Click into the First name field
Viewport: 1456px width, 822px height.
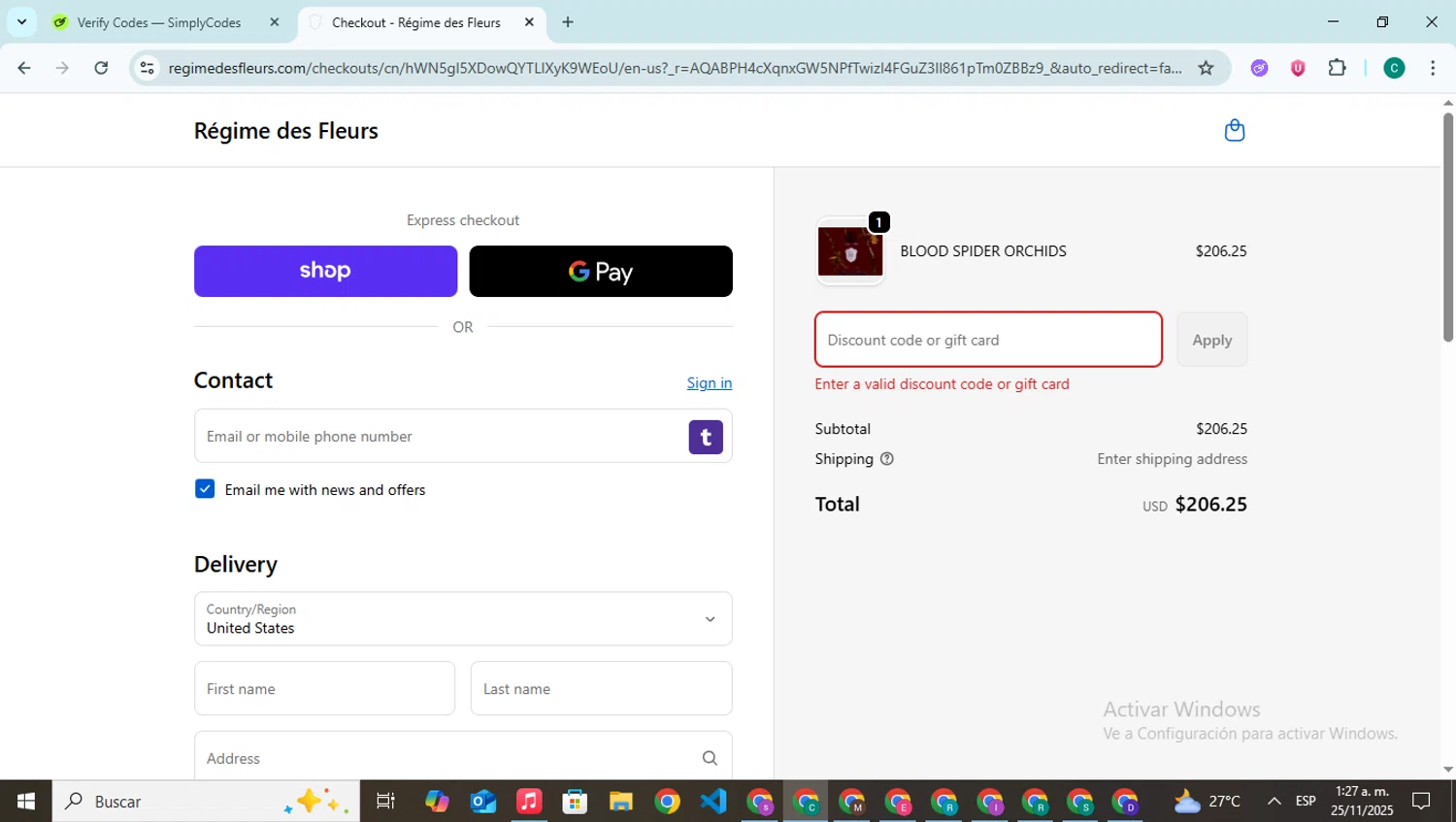[324, 688]
